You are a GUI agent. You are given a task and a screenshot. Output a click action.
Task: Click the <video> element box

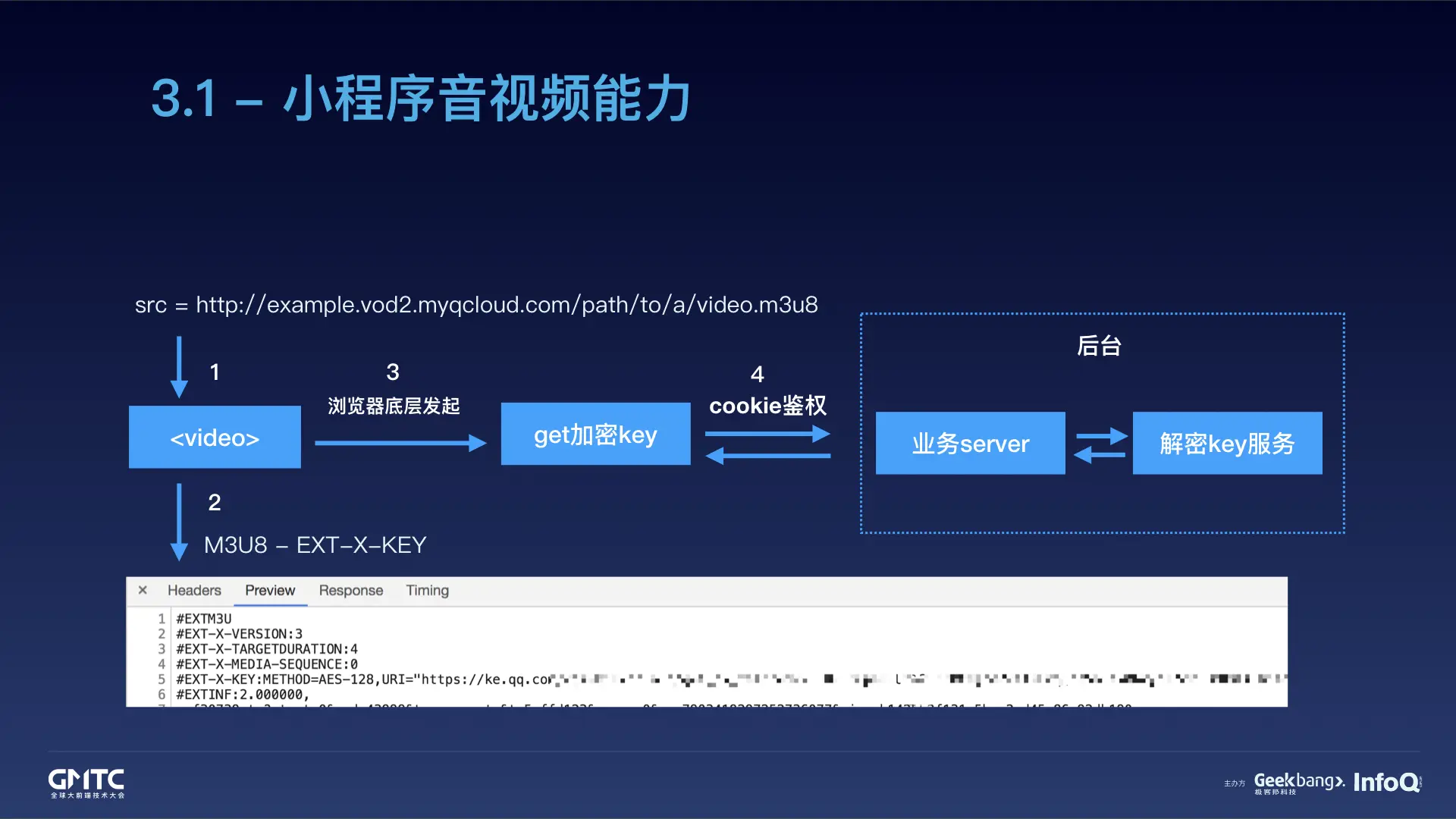[x=215, y=438]
